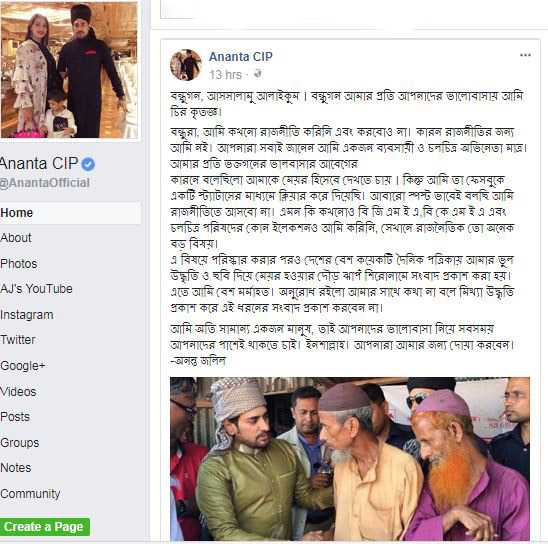Open the Community section
This screenshot has width=548, height=544.
point(30,494)
